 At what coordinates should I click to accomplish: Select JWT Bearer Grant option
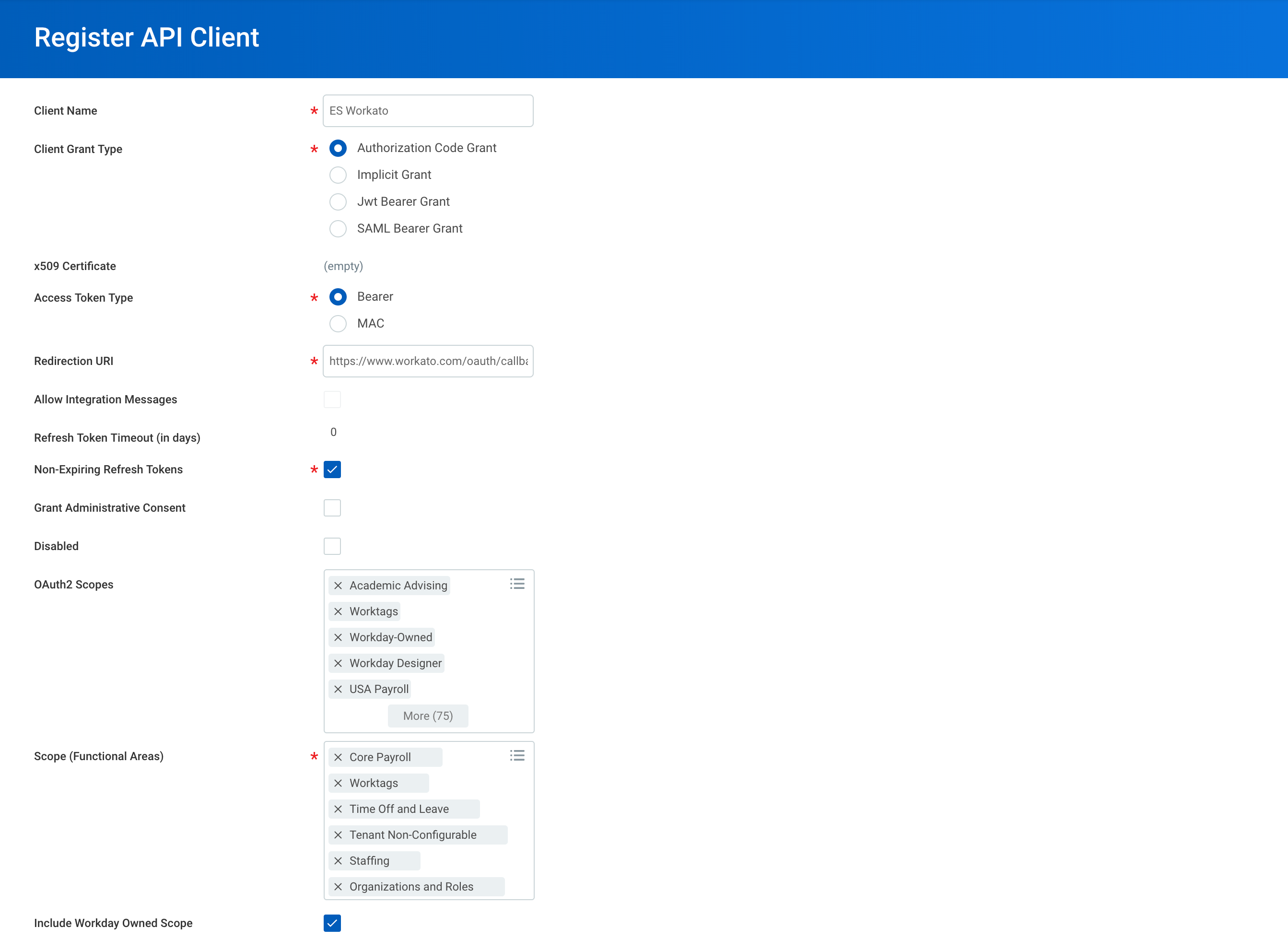click(338, 201)
